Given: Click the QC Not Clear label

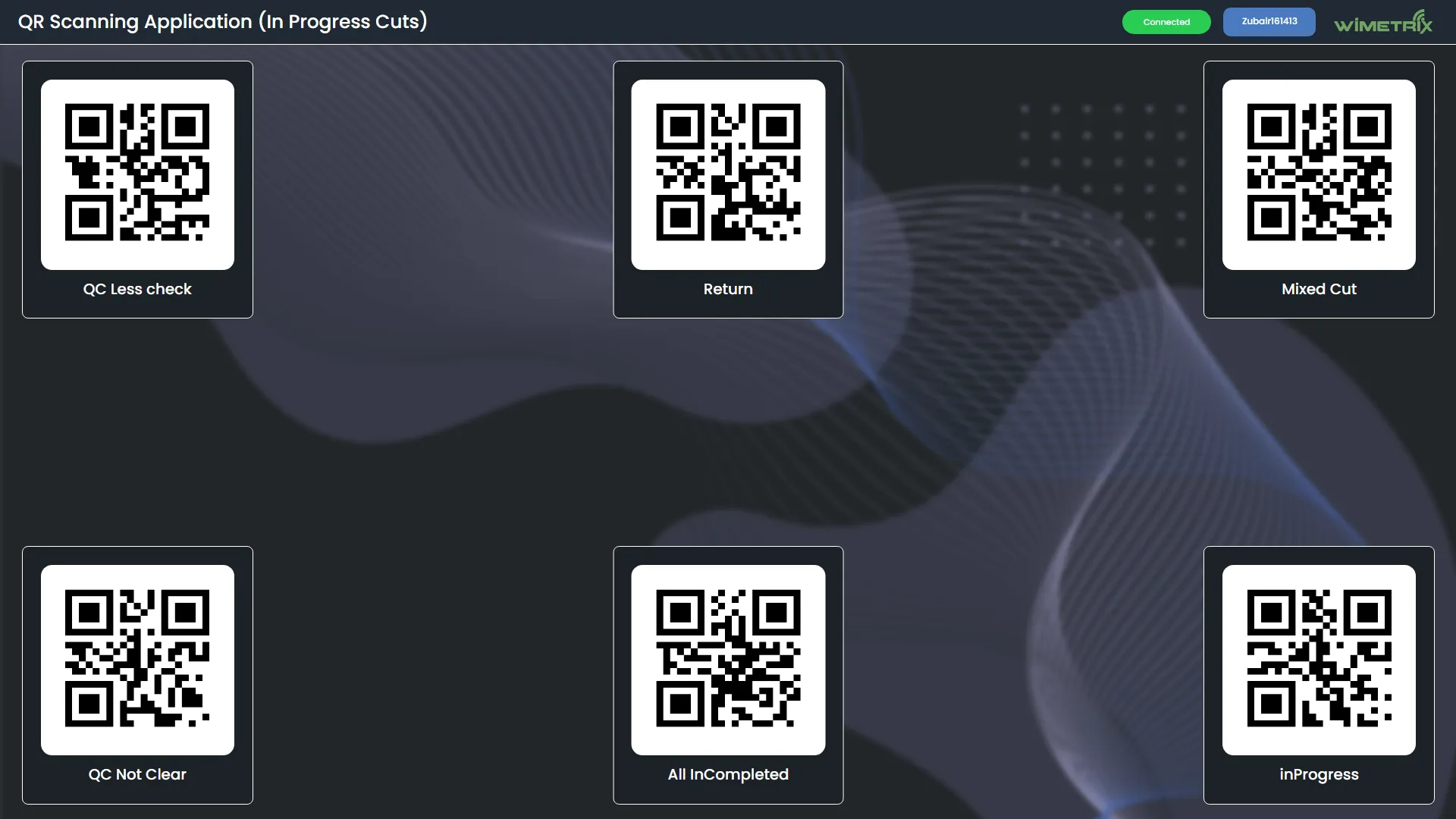Looking at the screenshot, I should [137, 774].
